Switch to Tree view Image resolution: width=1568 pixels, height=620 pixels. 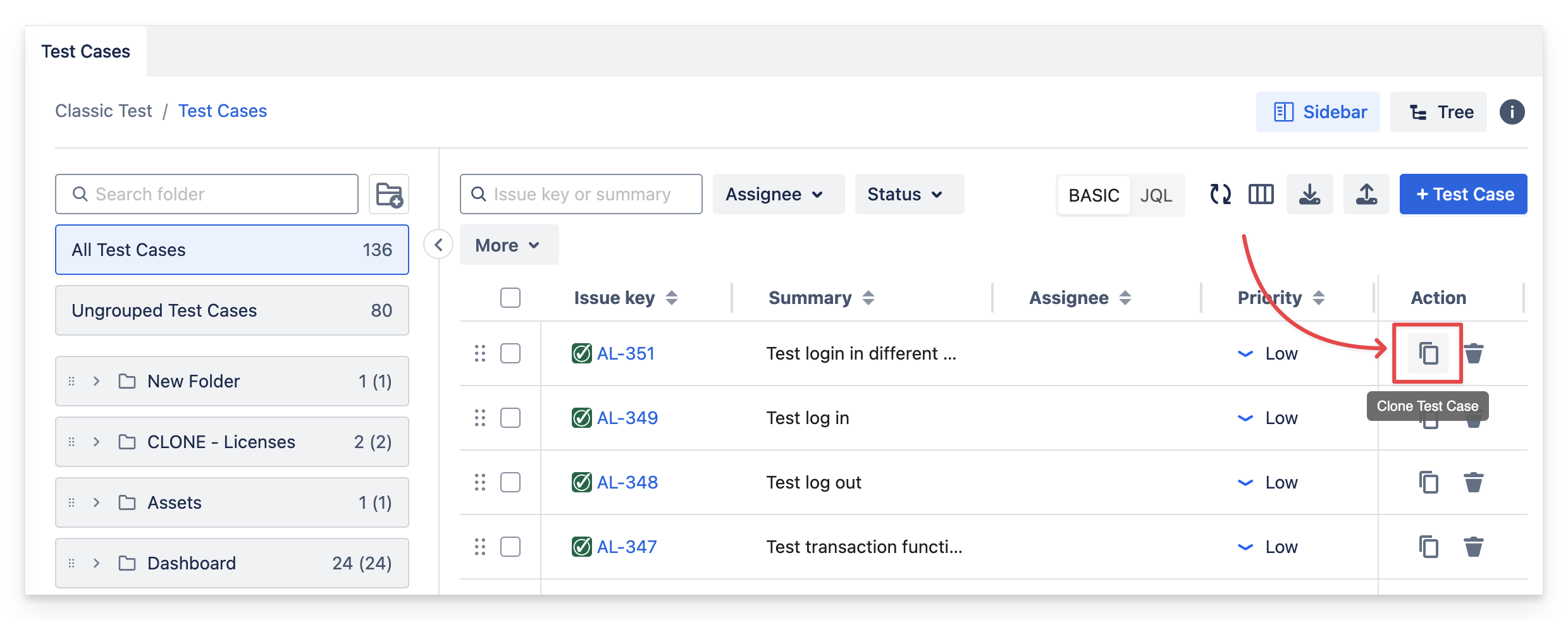(1439, 112)
